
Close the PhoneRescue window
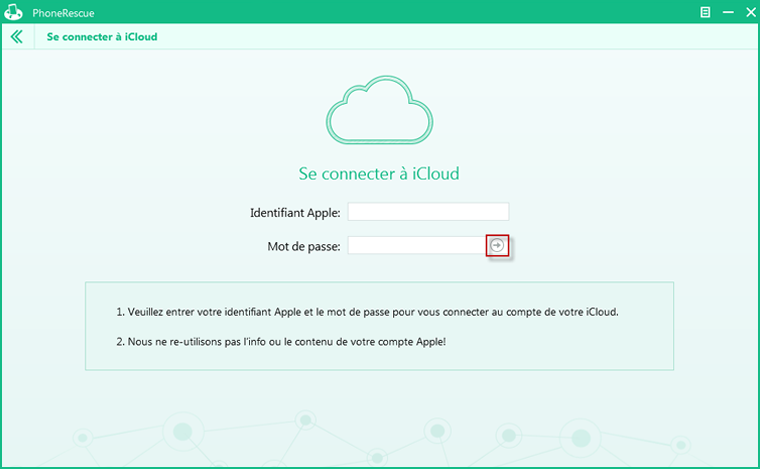tap(751, 13)
